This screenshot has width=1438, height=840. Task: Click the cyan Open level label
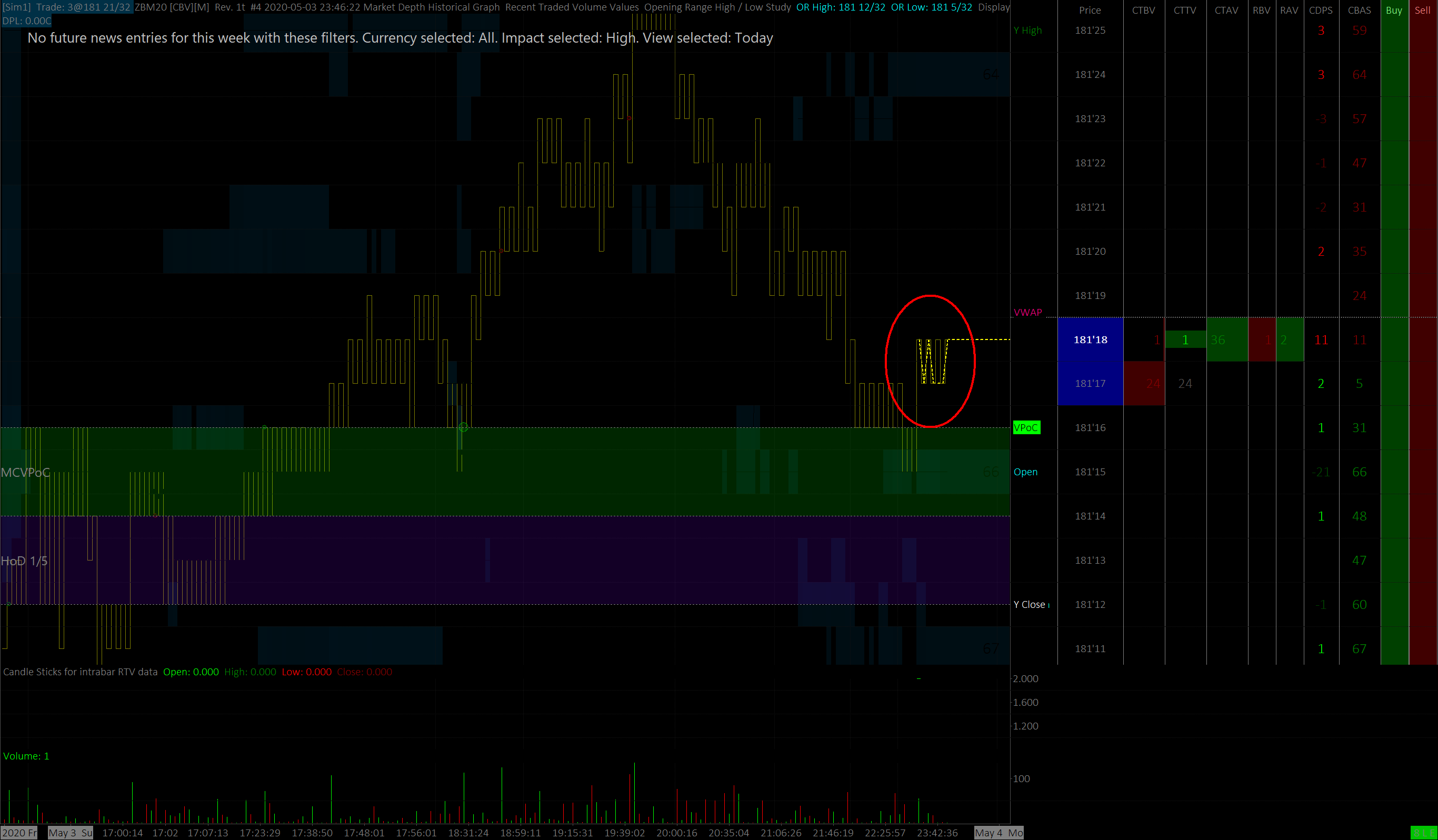point(1025,472)
